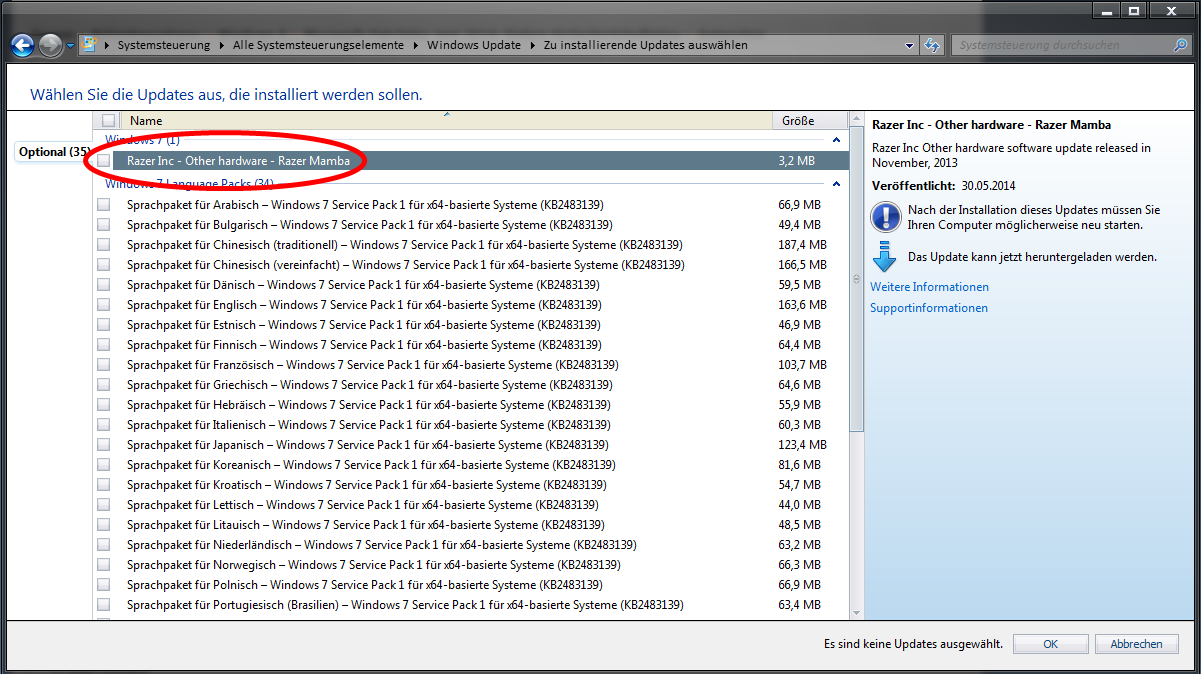Go back with the Back arrow button
This screenshot has width=1201, height=674.
click(22, 45)
